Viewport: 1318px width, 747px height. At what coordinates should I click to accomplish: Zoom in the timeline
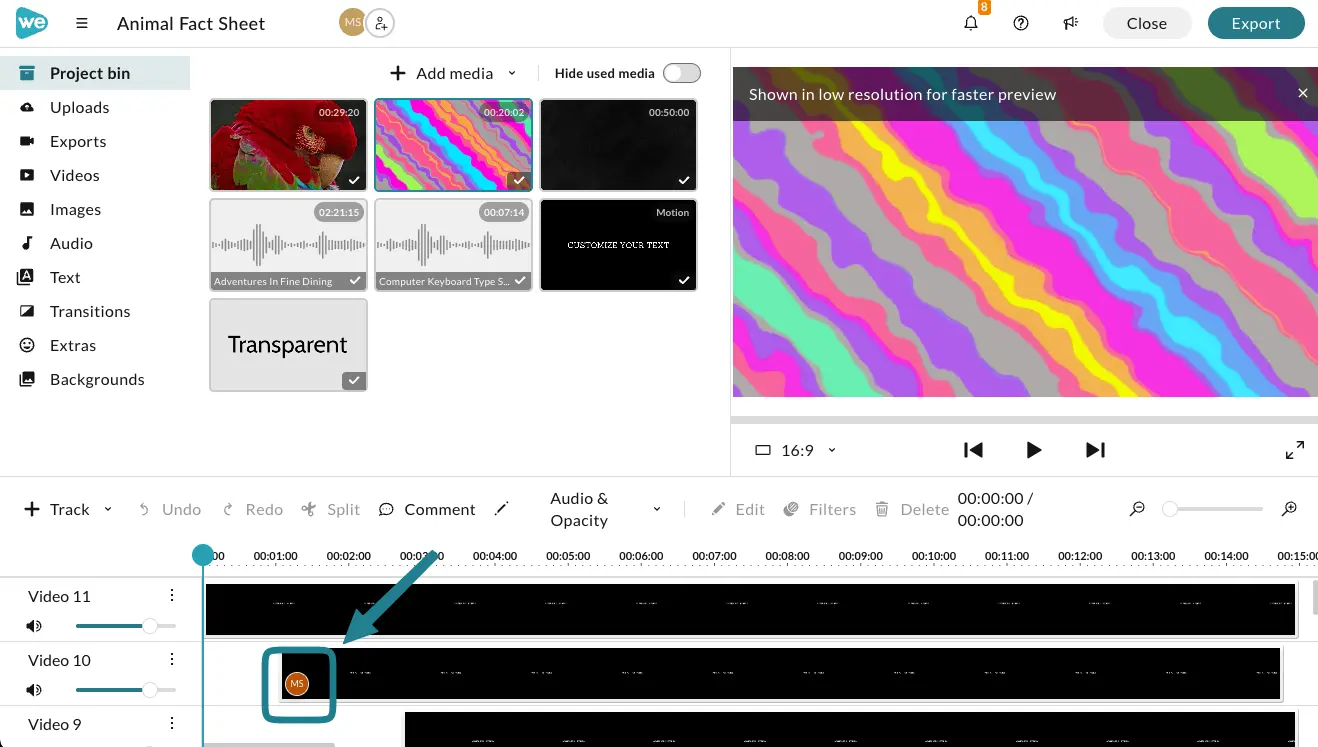pos(1290,509)
